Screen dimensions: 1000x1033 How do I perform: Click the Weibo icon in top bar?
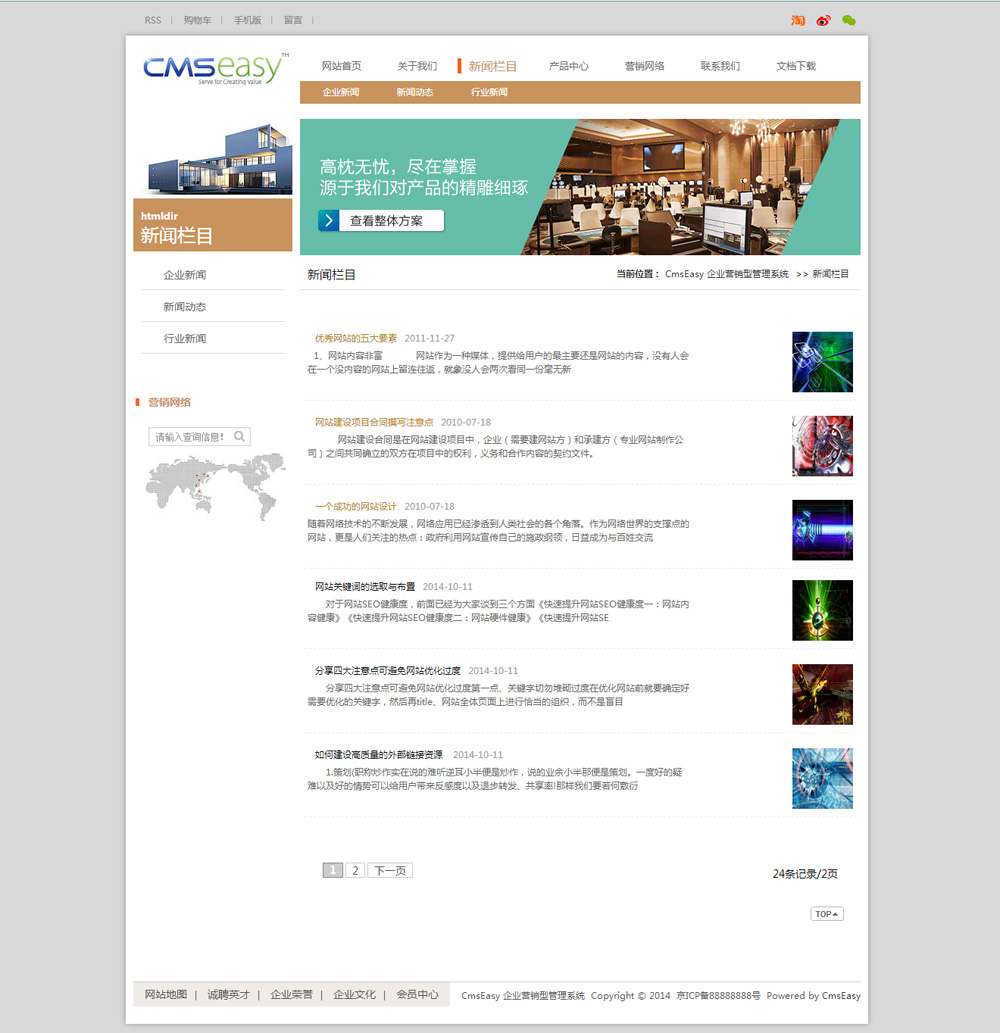[823, 20]
